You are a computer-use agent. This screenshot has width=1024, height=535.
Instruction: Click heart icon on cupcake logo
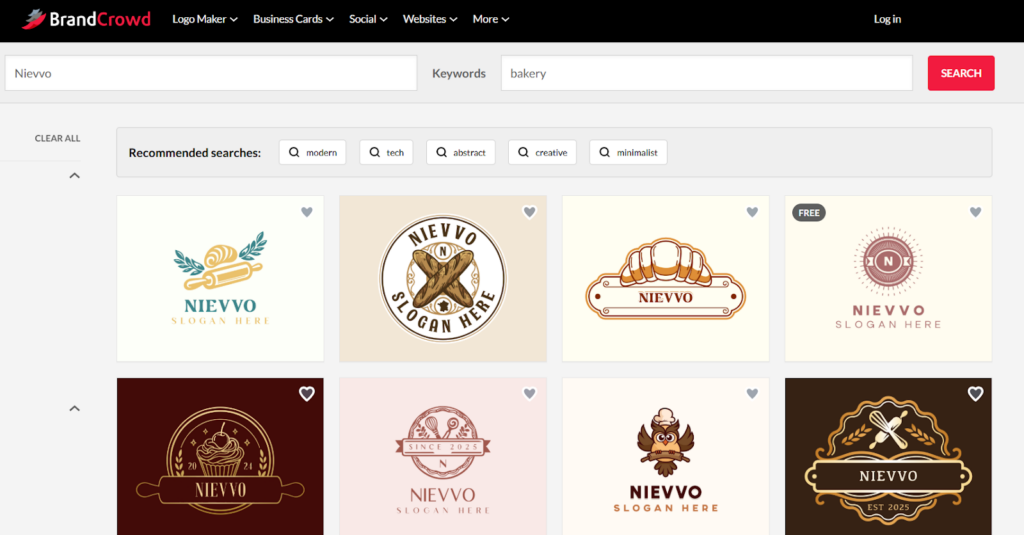(307, 394)
